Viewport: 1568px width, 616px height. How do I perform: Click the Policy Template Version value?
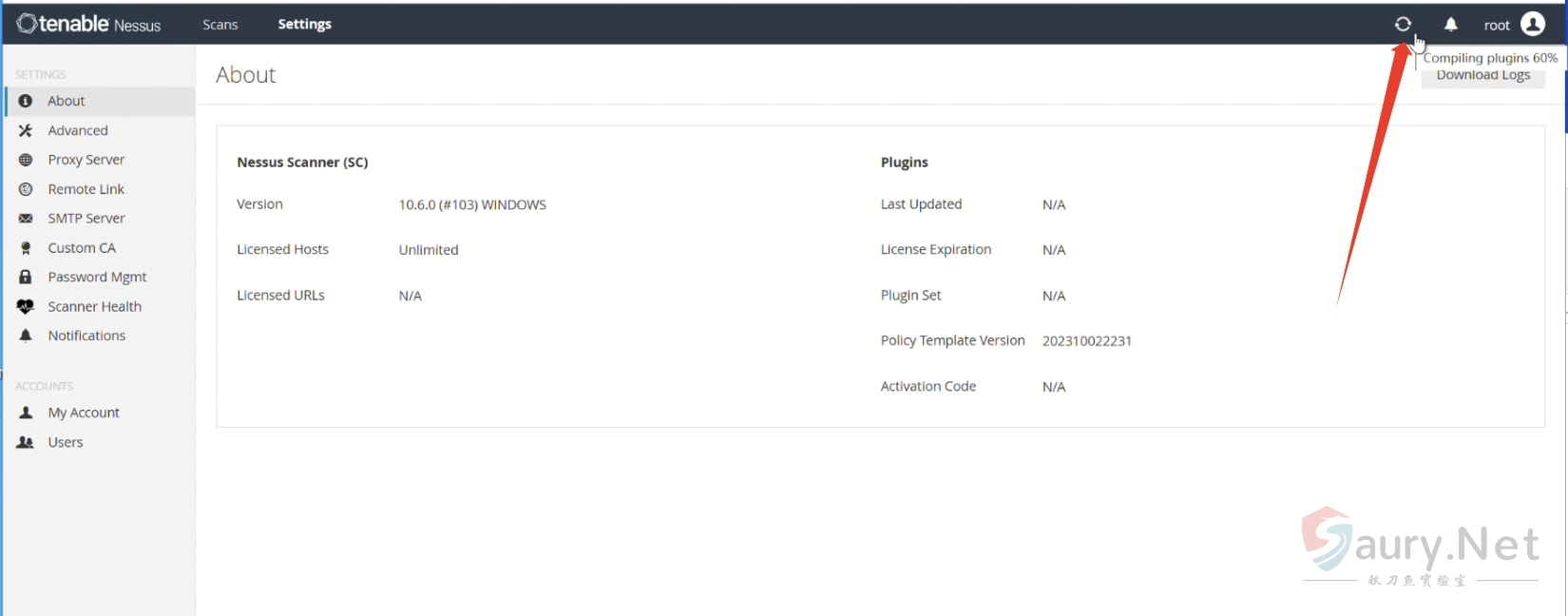click(1086, 341)
